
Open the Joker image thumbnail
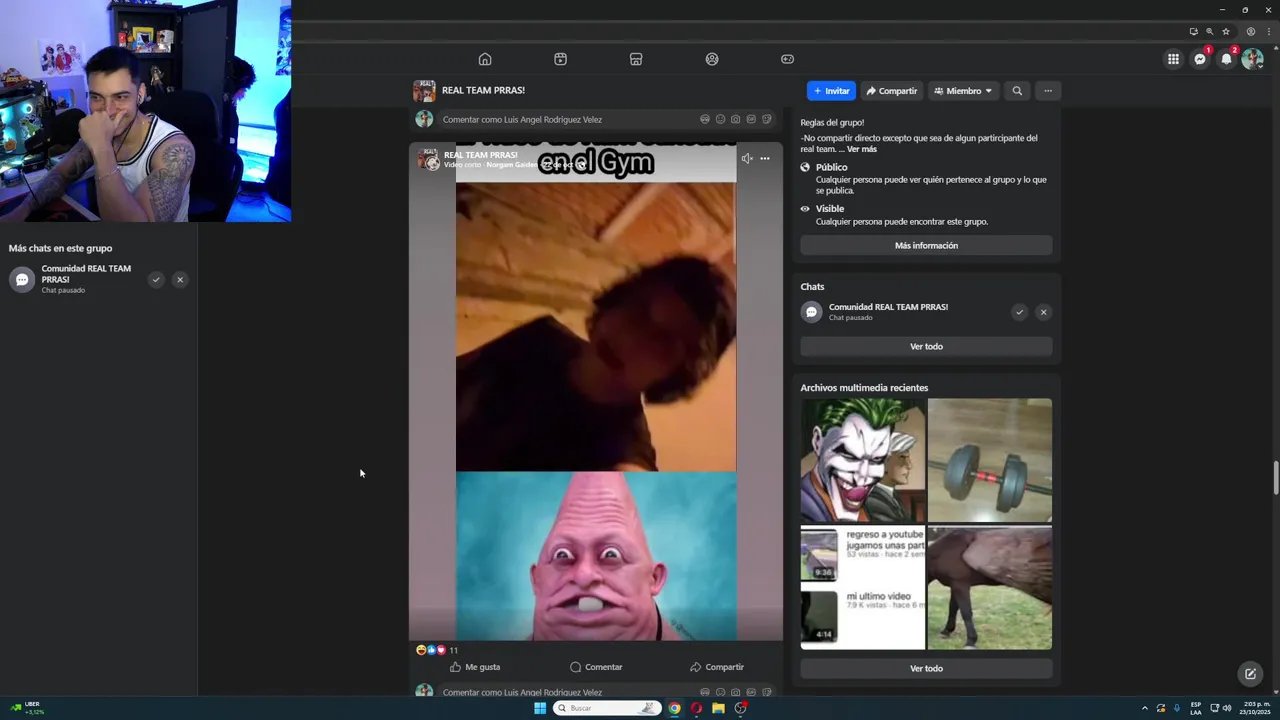[863, 460]
